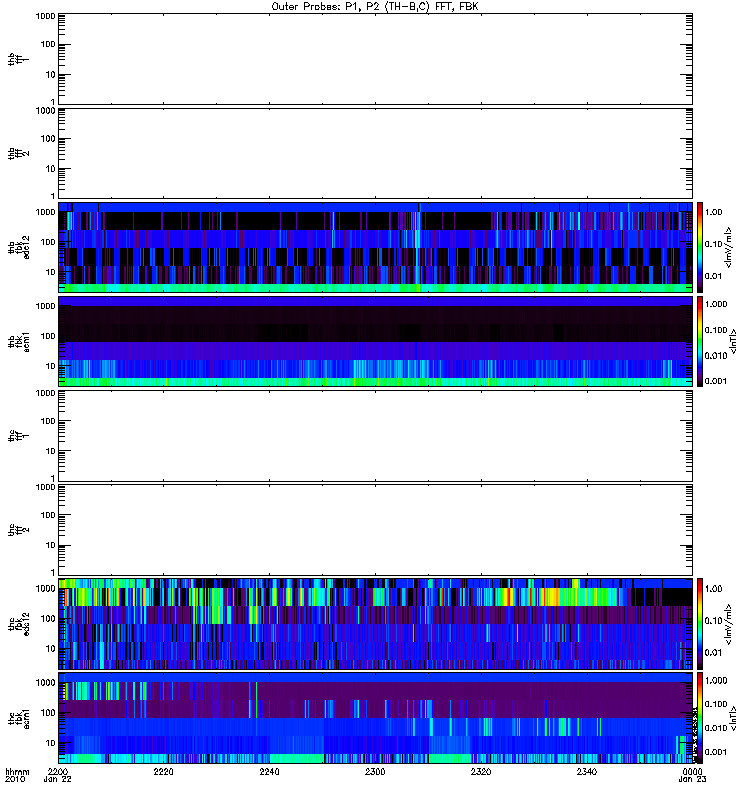750x800 pixels.
Task: Click the '1000' y-tick of the top thb fff panel
Action: (45, 17)
